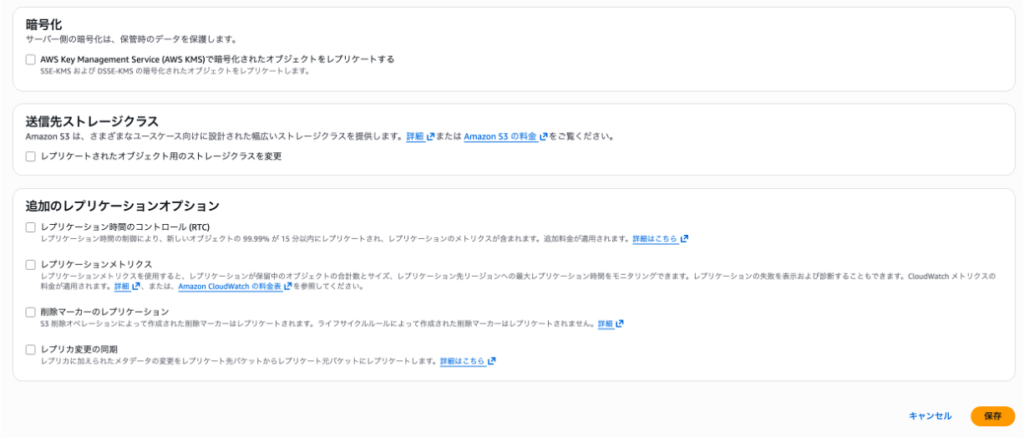1024x438 pixels.
Task: Open 詳細 link under replication metrics
Action: point(122,287)
